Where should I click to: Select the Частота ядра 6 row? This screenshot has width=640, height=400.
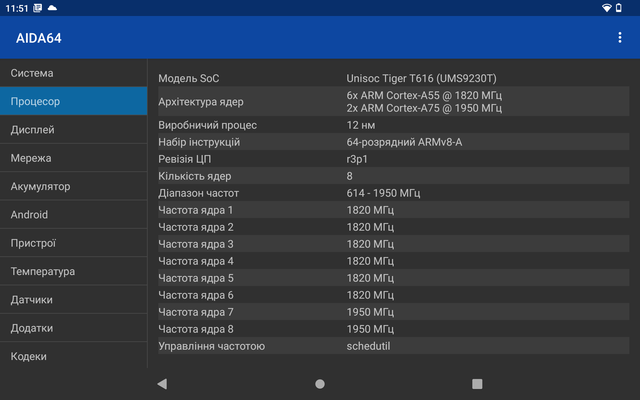click(x=393, y=295)
